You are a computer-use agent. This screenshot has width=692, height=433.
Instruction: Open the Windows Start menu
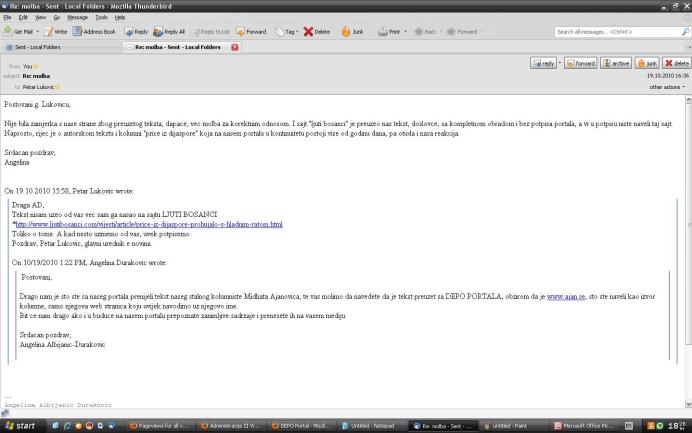(20, 425)
